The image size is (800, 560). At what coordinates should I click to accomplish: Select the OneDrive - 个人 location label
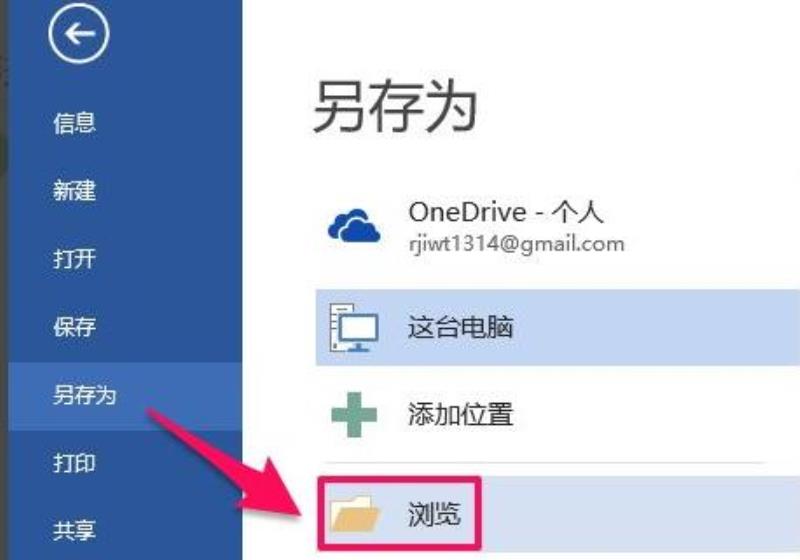pos(506,212)
